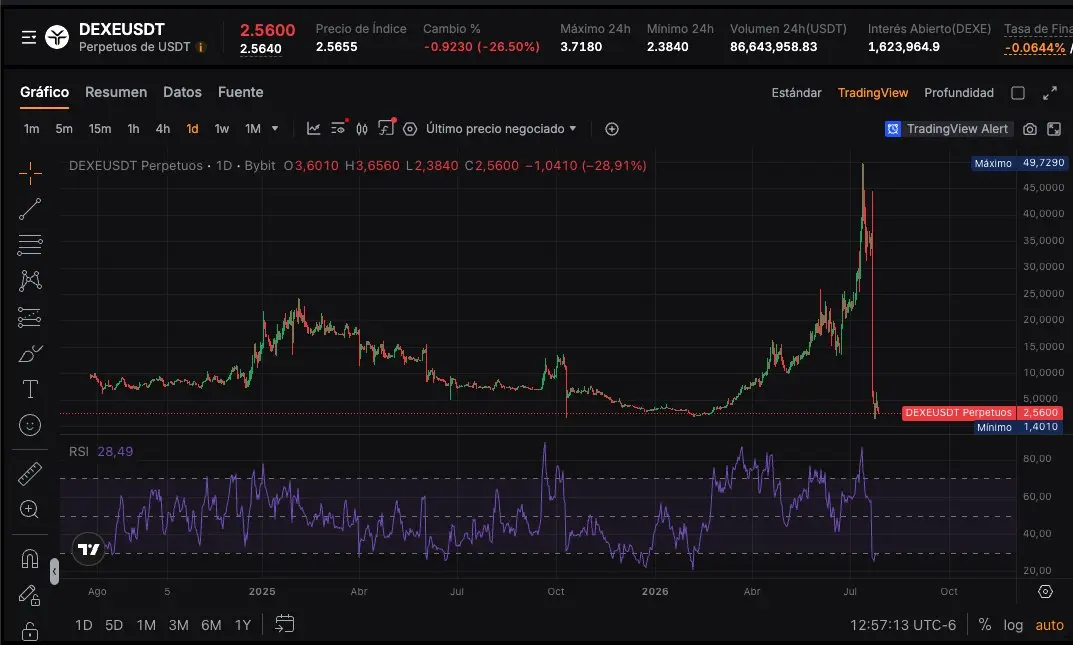
Task: Expand more timeframes dropdown arrow after 1M
Action: 275,128
